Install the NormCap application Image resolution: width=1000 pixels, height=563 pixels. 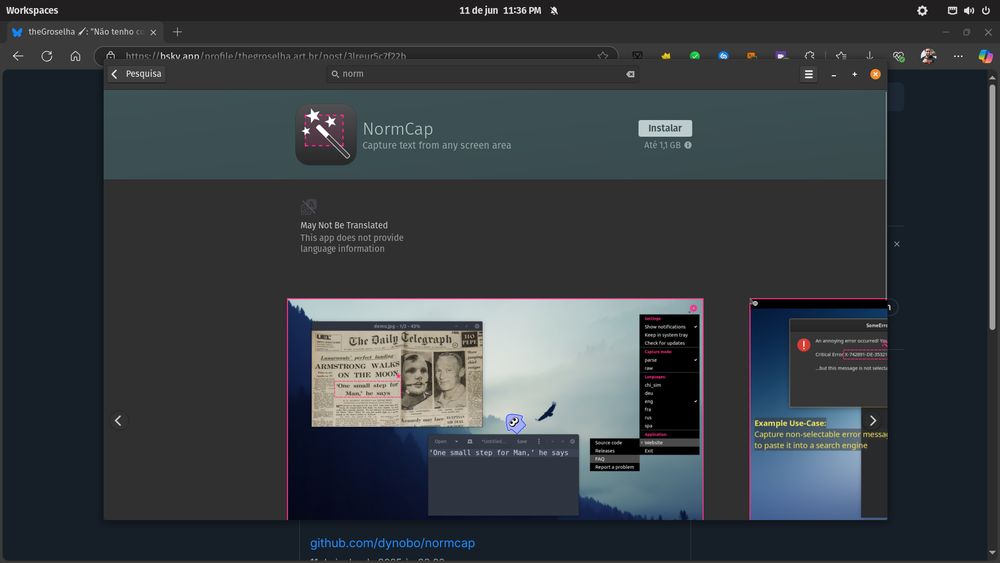665,128
